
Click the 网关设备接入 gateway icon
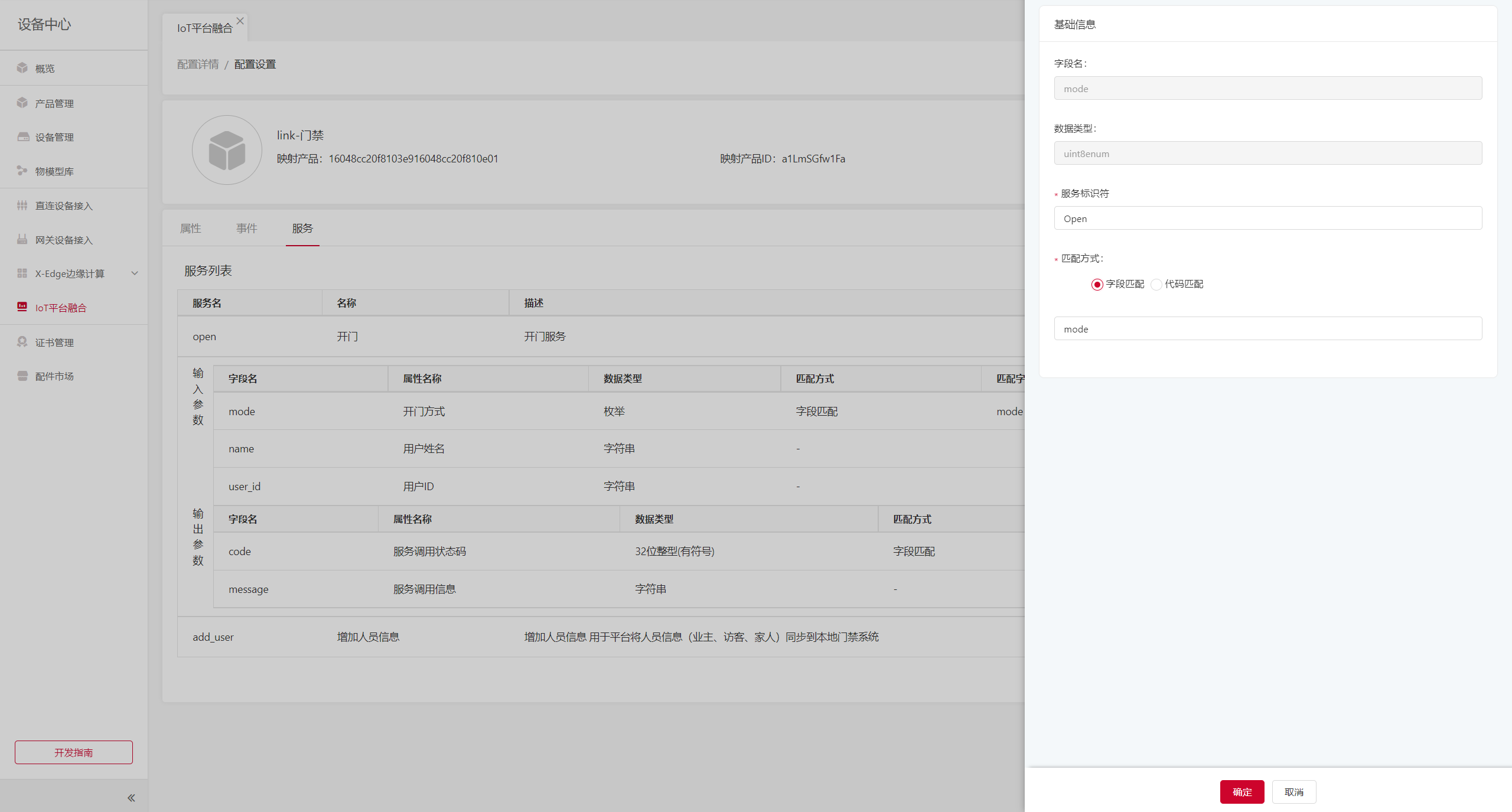[22, 239]
